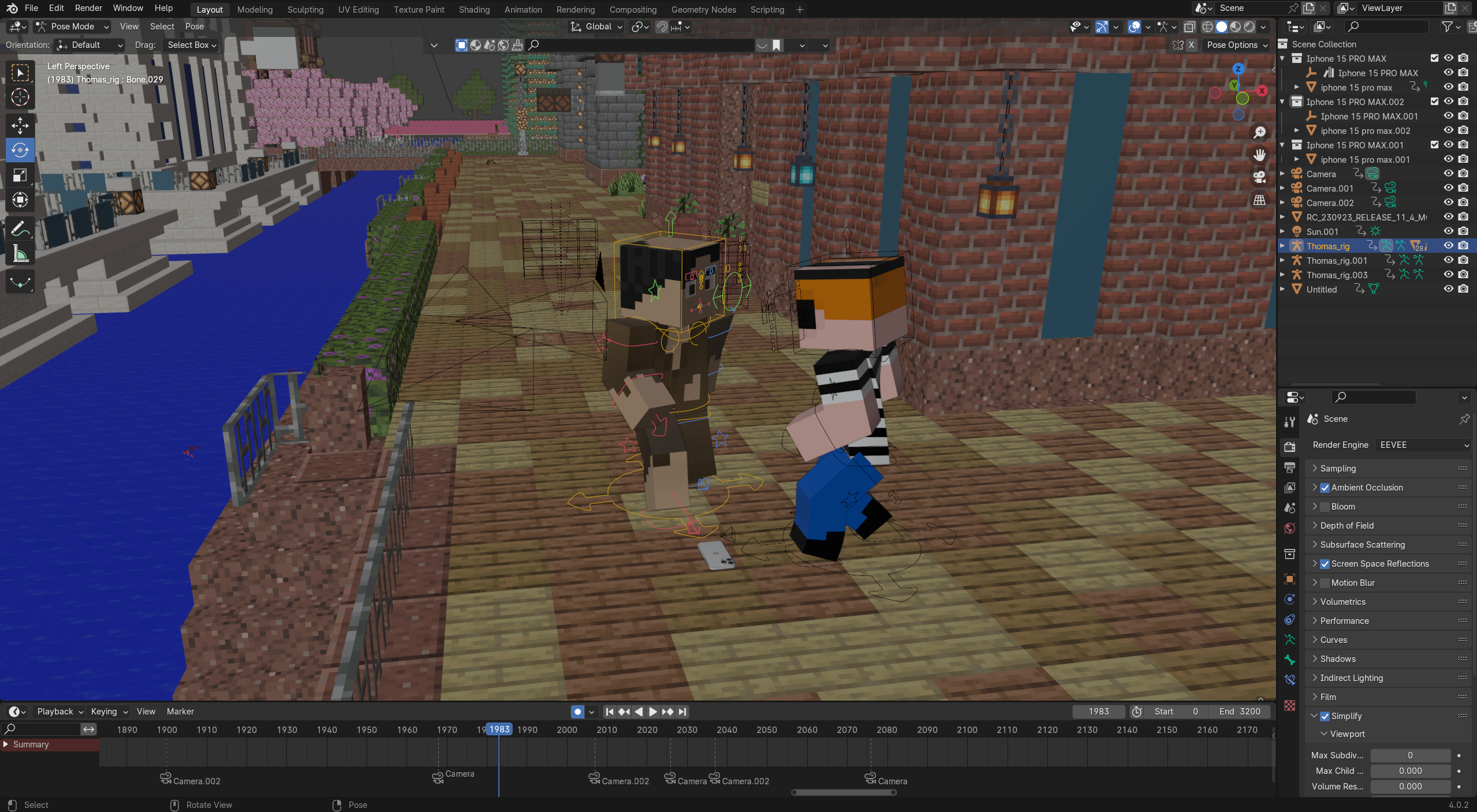1477x812 pixels.
Task: Switch to wireframe viewport shading
Action: [x=1207, y=27]
